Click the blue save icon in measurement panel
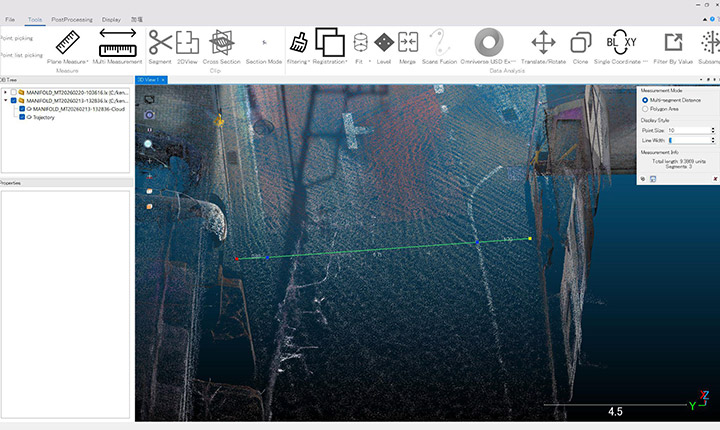 653,179
